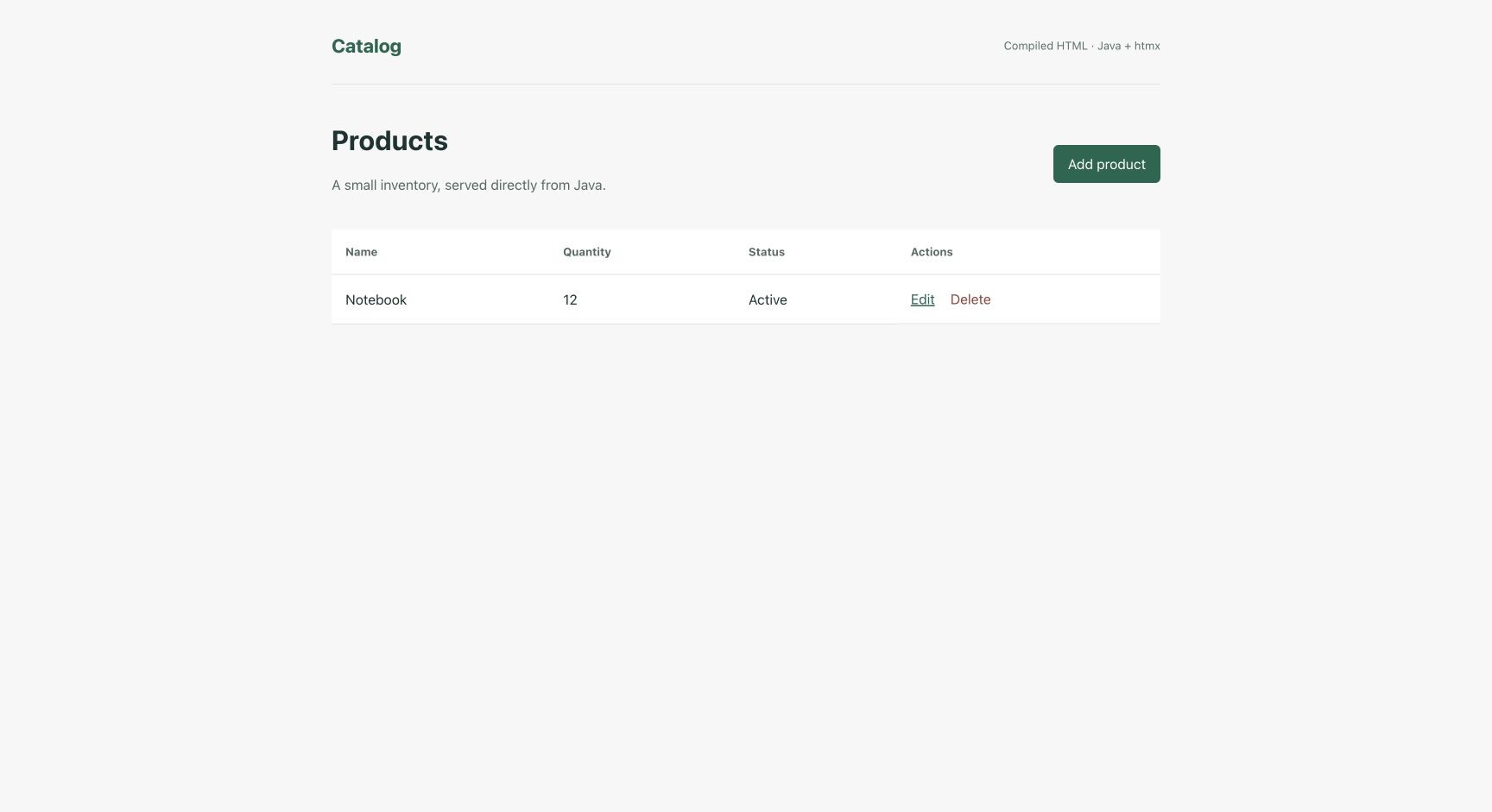
Task: Click the Notebook name cell
Action: click(x=440, y=299)
